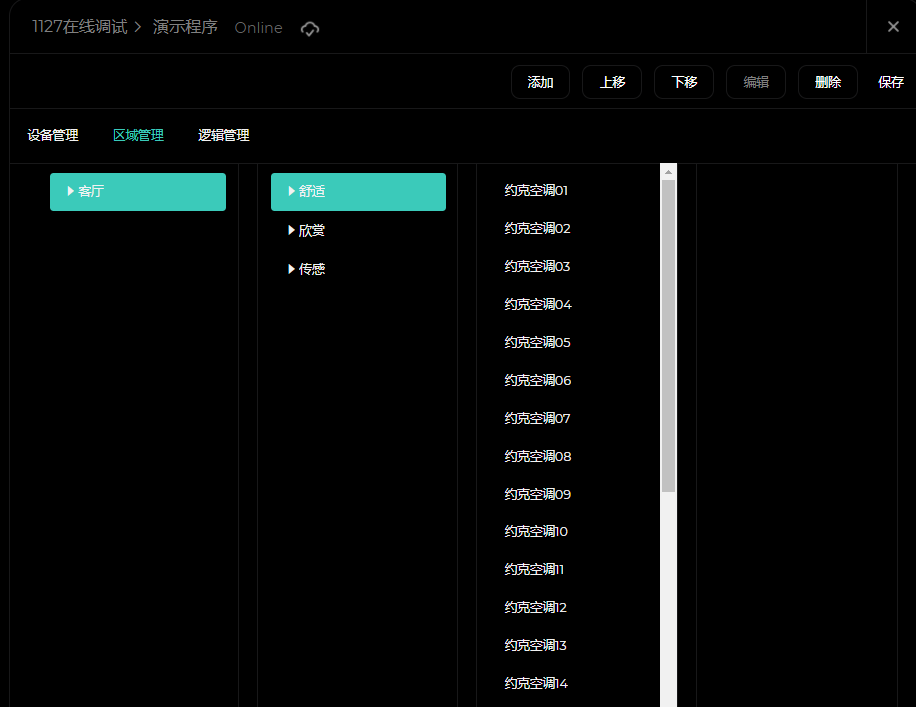Screen dimensions: 916x707
Task: Click 1127在线调试 breadcrumb link
Action: coord(80,27)
